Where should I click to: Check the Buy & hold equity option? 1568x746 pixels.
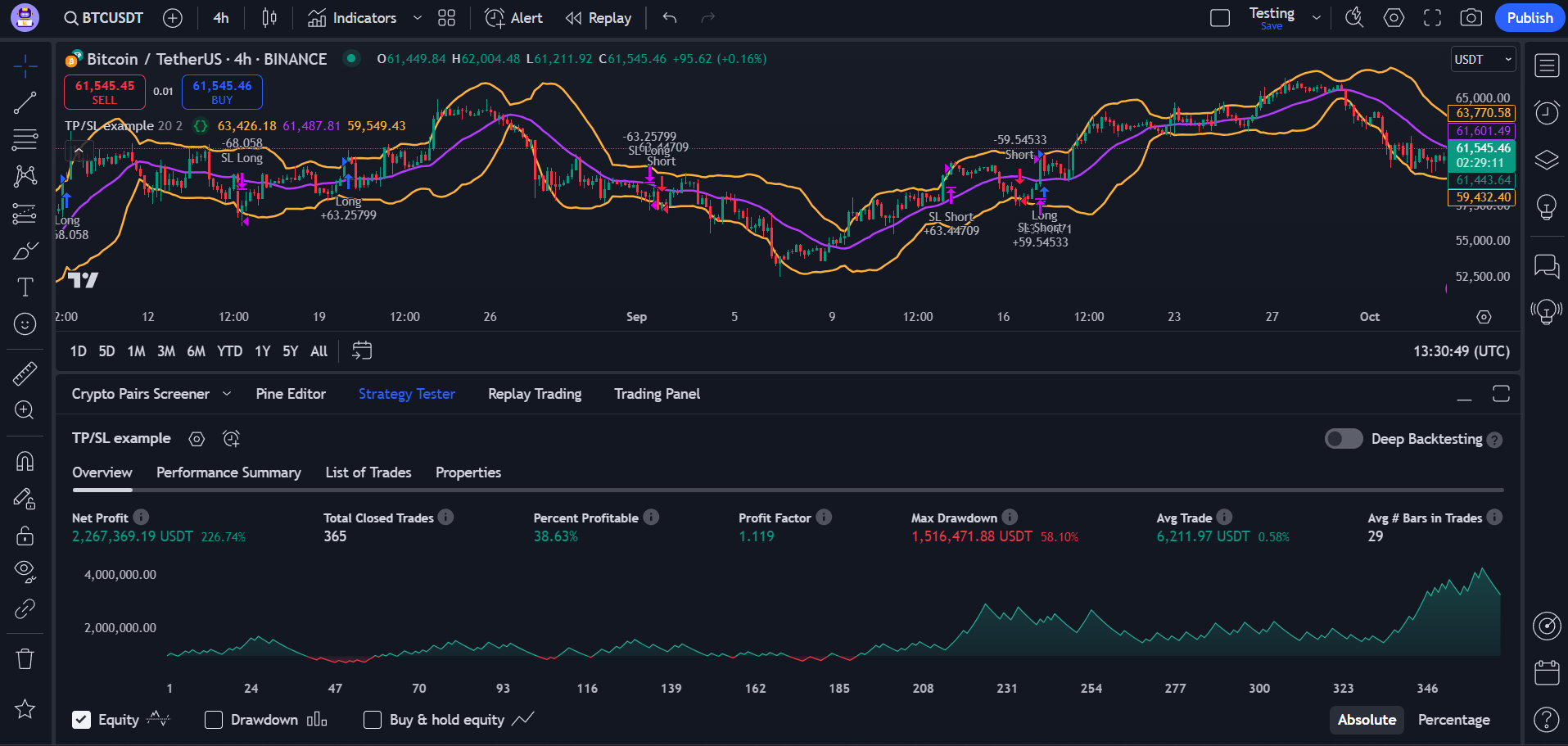coord(373,720)
